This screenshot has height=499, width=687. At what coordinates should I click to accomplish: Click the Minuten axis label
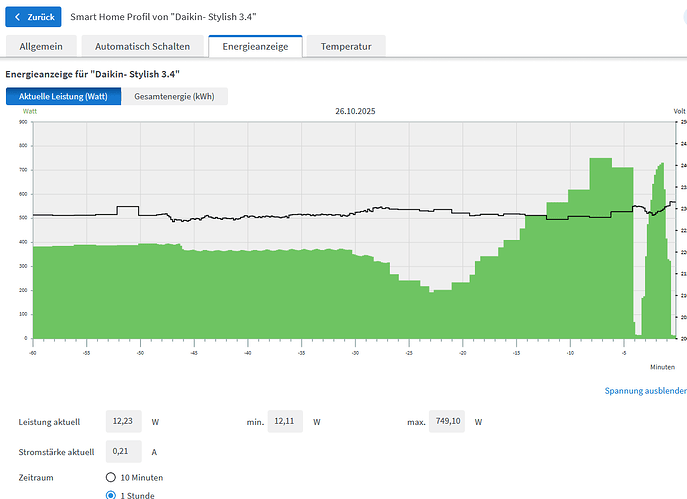tap(662, 367)
